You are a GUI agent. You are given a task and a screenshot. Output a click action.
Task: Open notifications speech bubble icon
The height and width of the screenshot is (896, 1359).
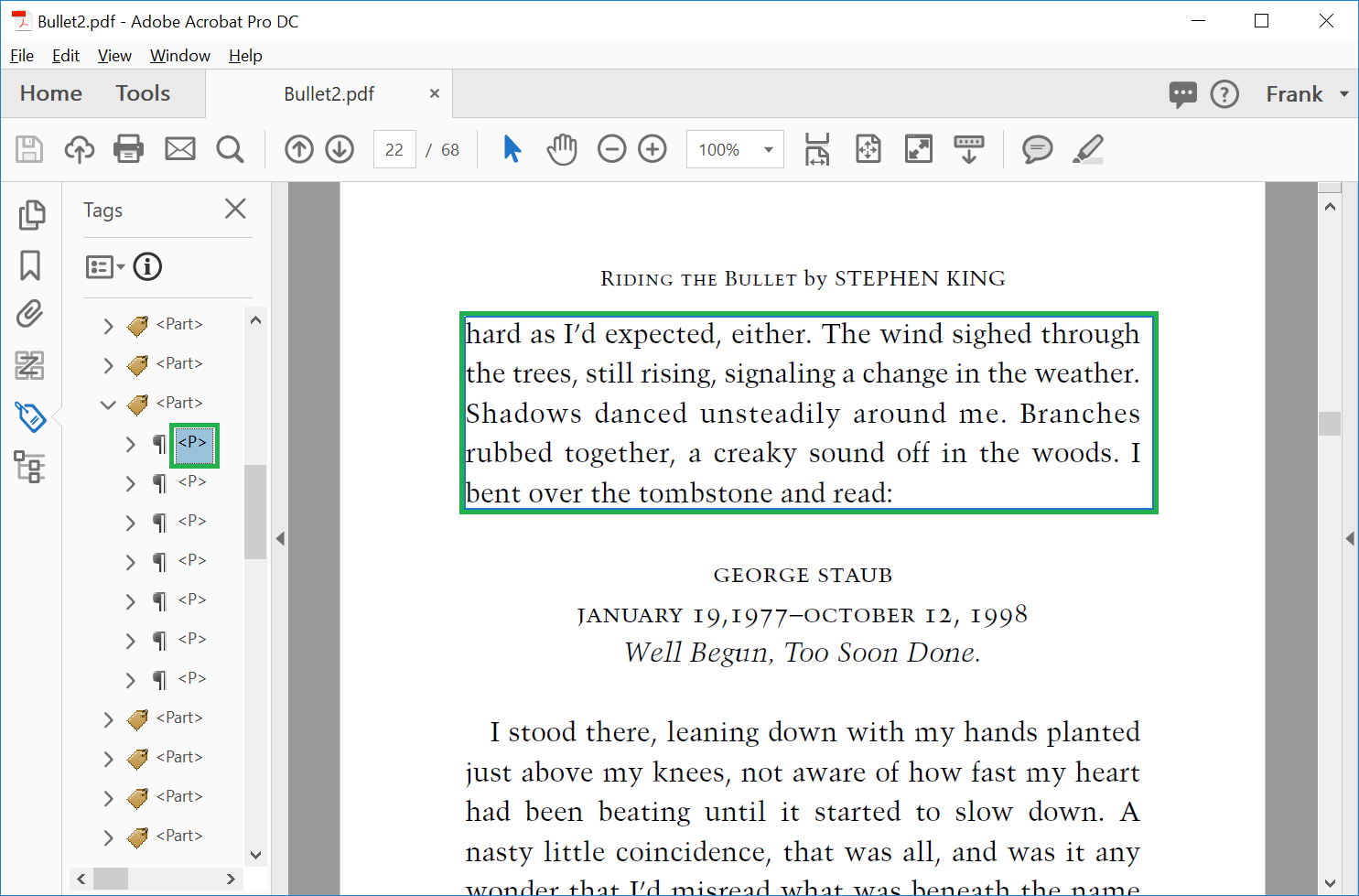1182,94
